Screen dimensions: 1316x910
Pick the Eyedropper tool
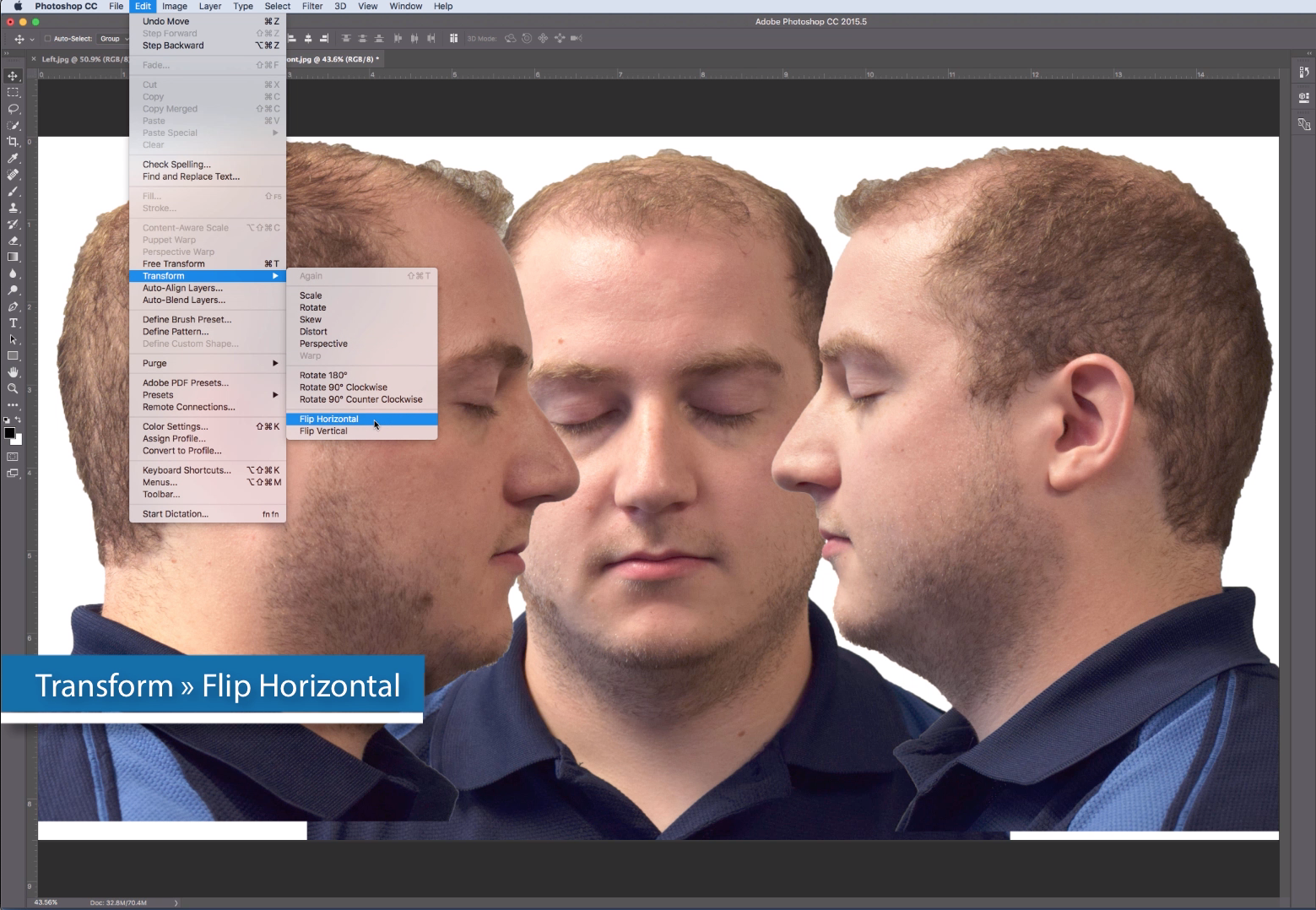(13, 159)
